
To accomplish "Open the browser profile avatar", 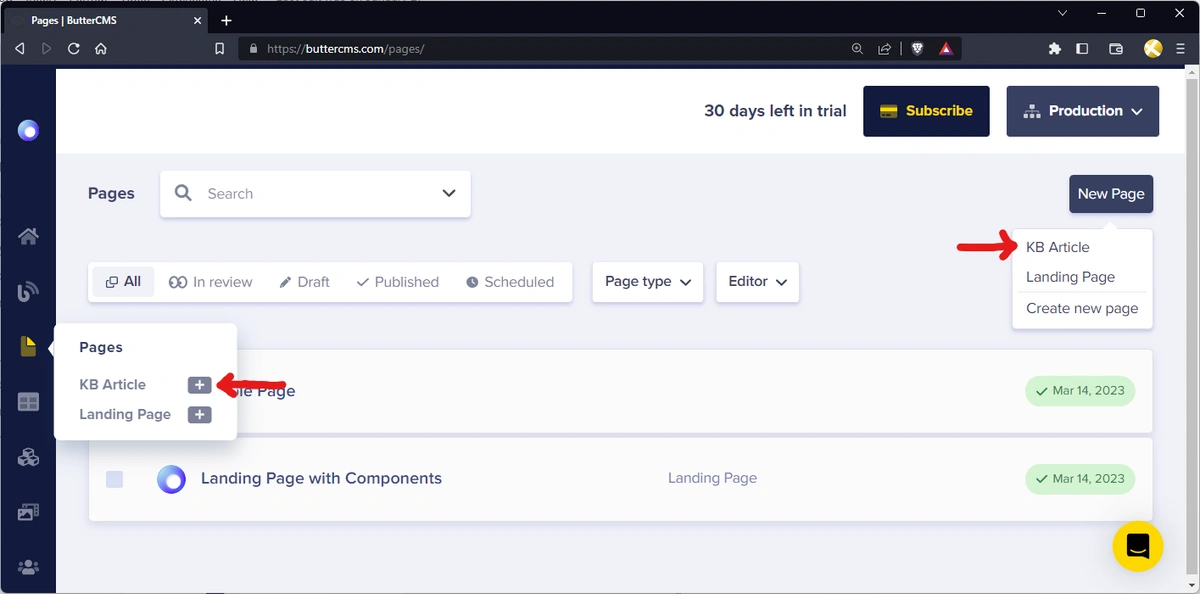I will click(1153, 48).
